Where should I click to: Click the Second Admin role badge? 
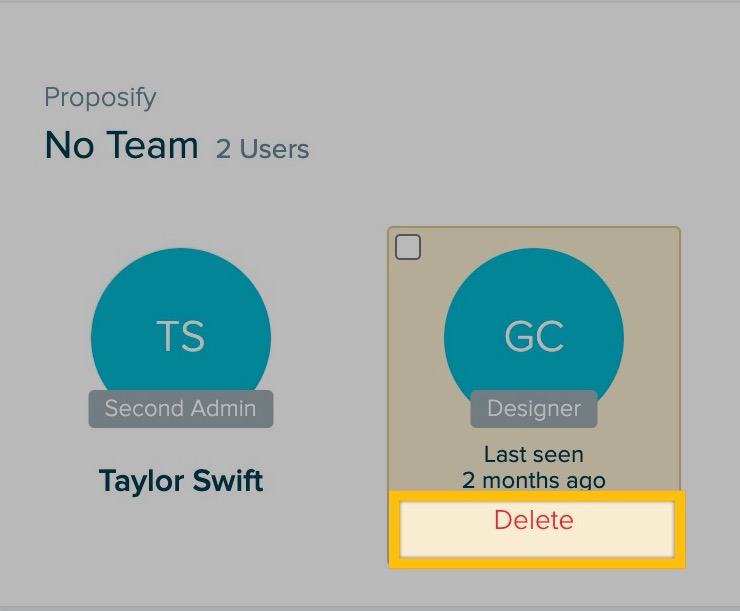(181, 409)
